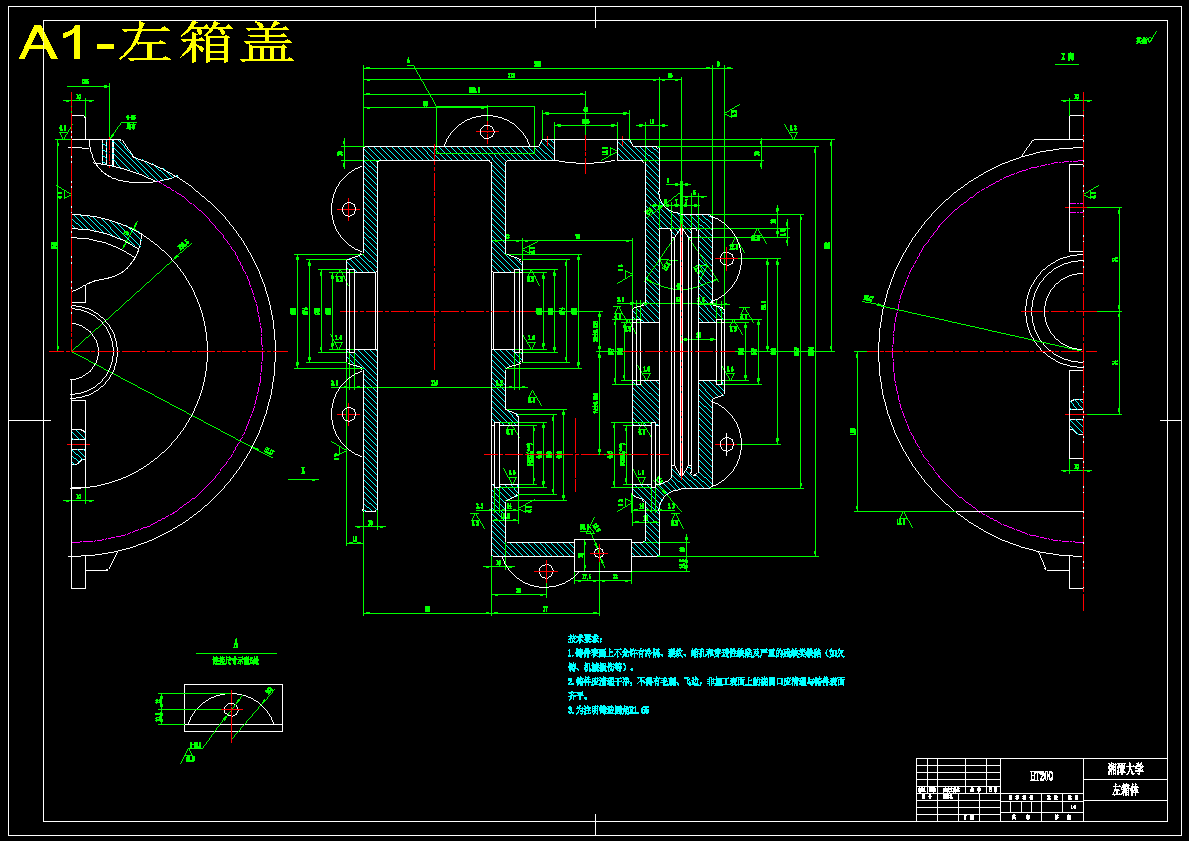Click the green caption under the section A line
The image size is (1189, 841).
(x=237, y=661)
